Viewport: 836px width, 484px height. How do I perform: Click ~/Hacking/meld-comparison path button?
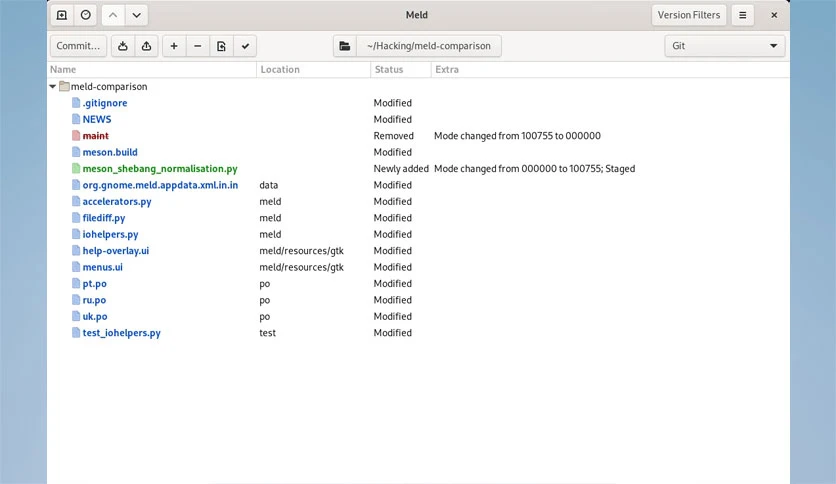429,46
